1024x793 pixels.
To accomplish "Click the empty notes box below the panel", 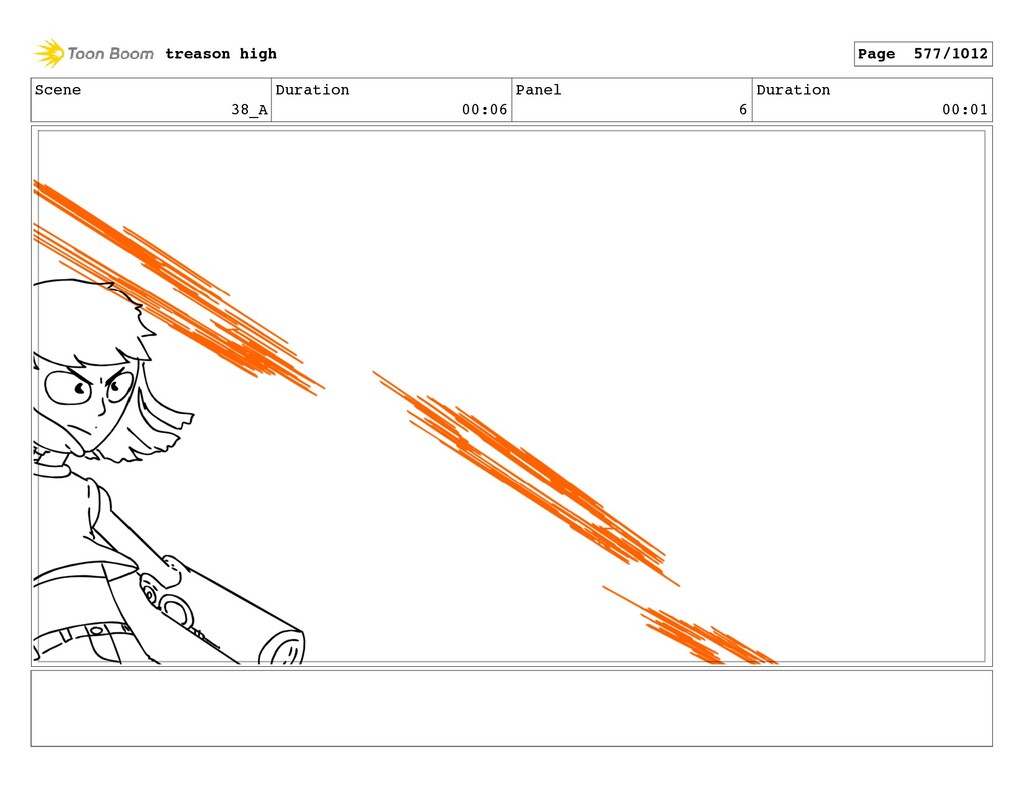I will pyautogui.click(x=511, y=708).
